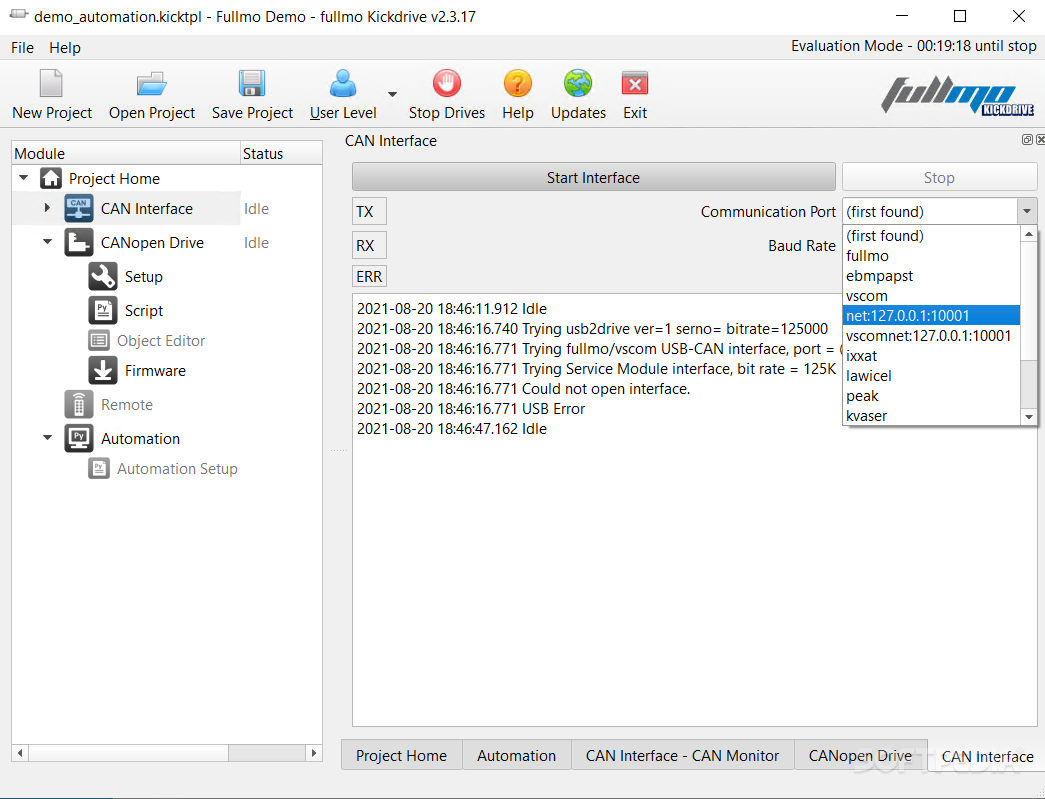Click the module tree scroll-right arrow

(x=314, y=753)
